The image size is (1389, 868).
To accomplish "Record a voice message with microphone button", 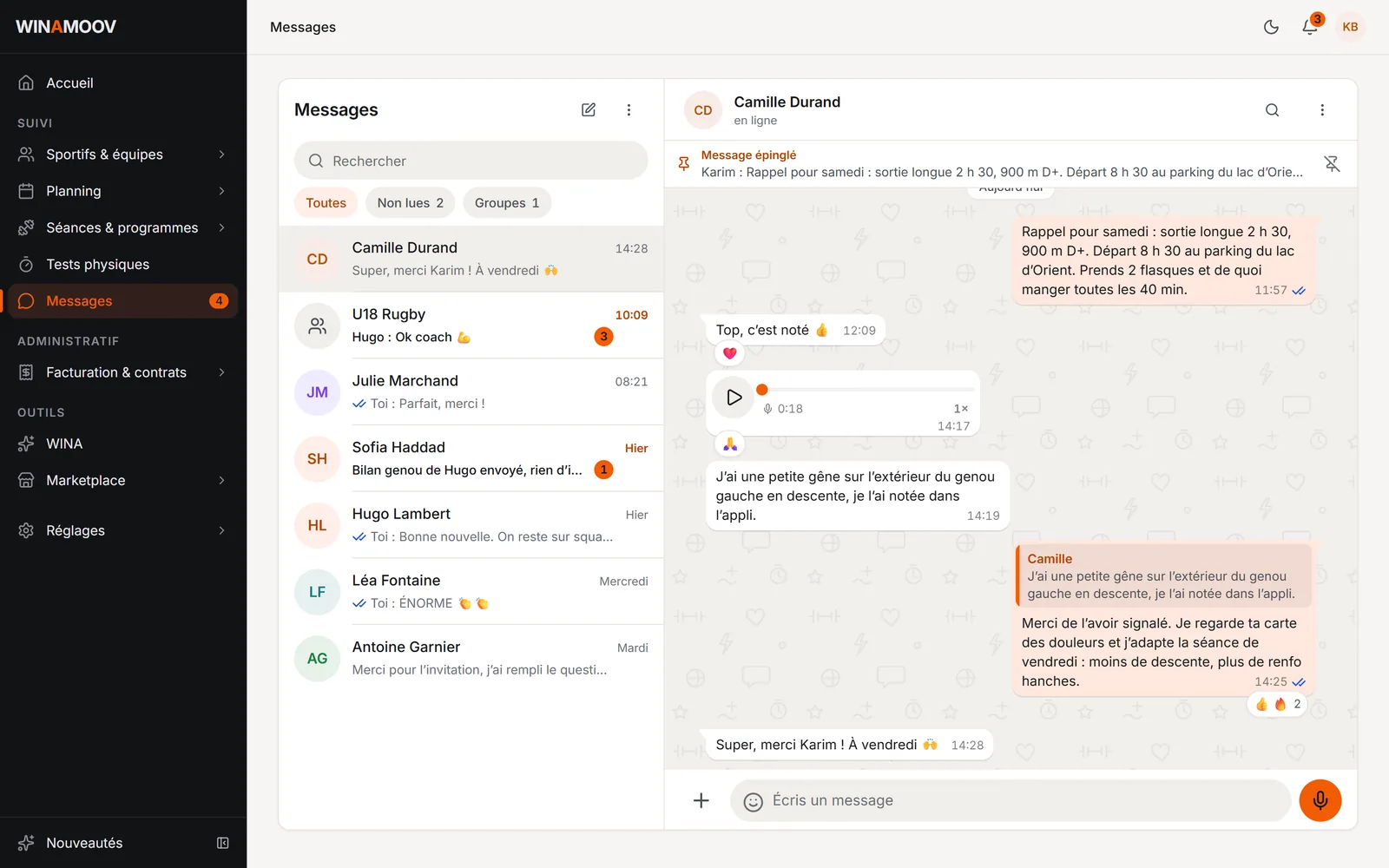I will coord(1320,800).
